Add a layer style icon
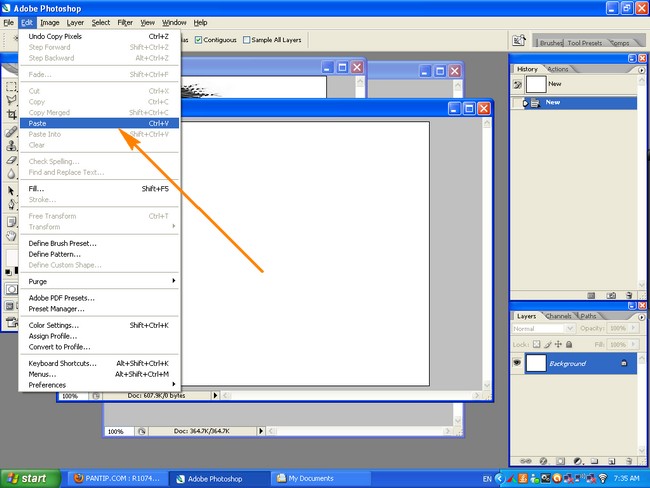Viewport: 650px width, 488px height. [x=543, y=461]
